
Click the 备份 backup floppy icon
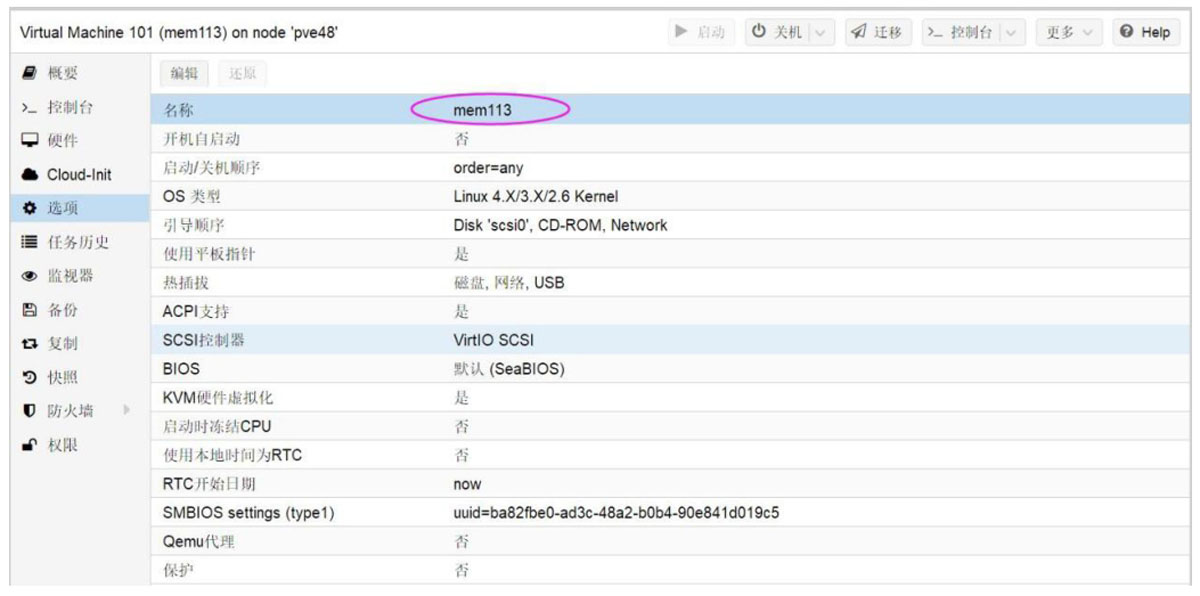pyautogui.click(x=29, y=310)
